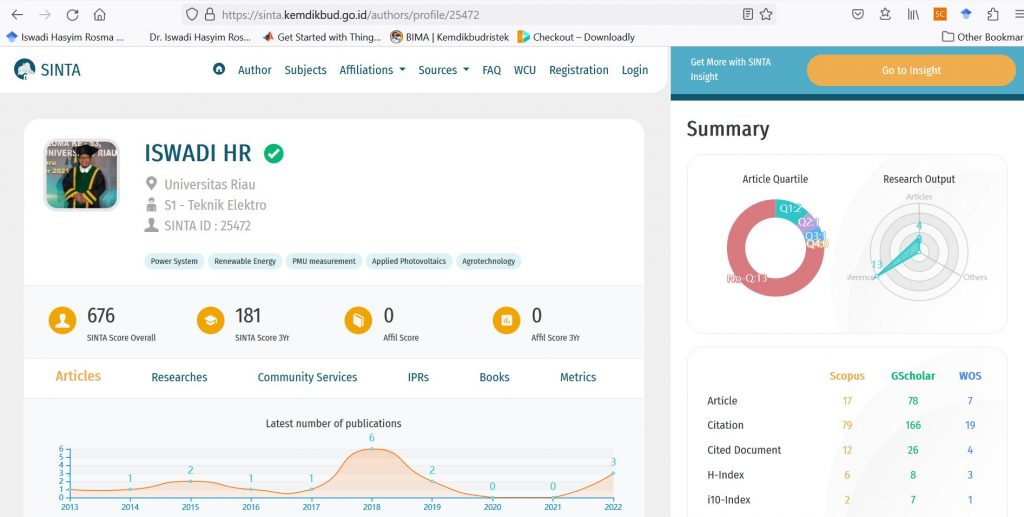The width and height of the screenshot is (1024, 517).
Task: Click the GScholar column header
Action: click(913, 376)
